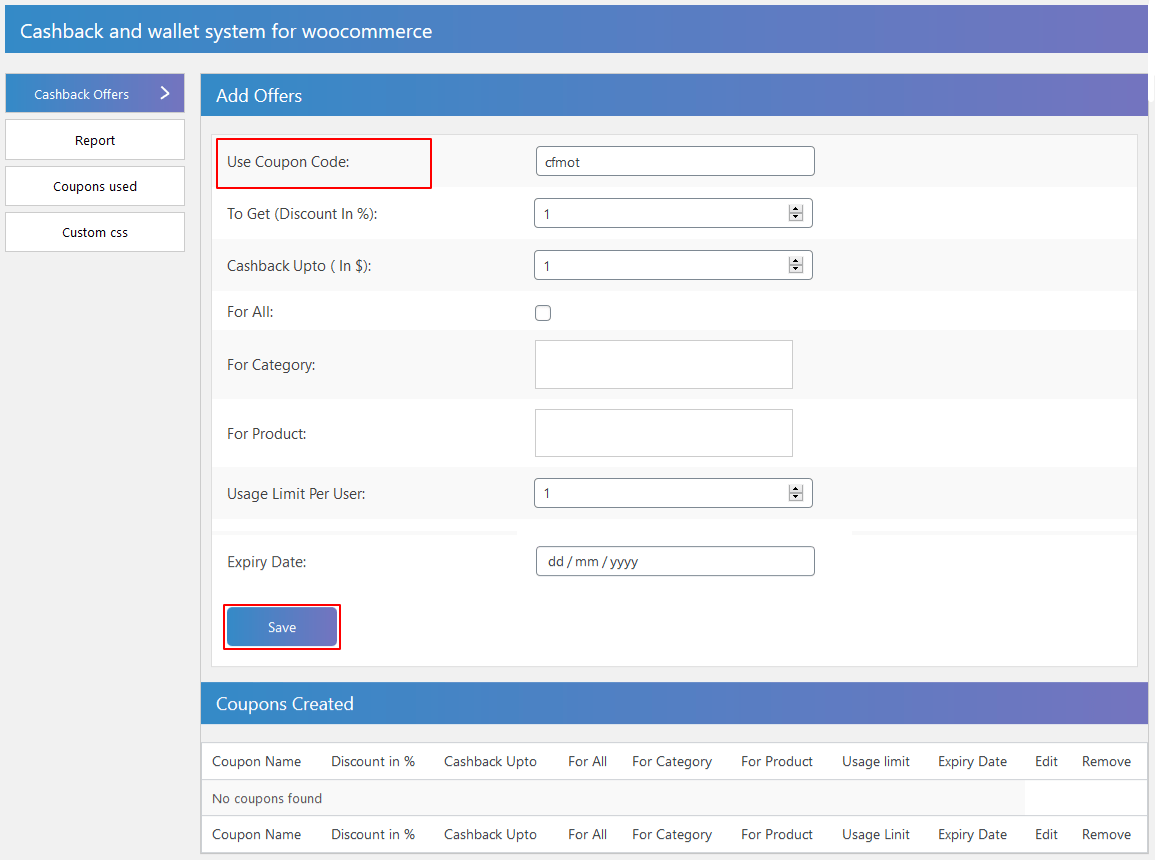Click the Expiry Date top column header

[972, 761]
